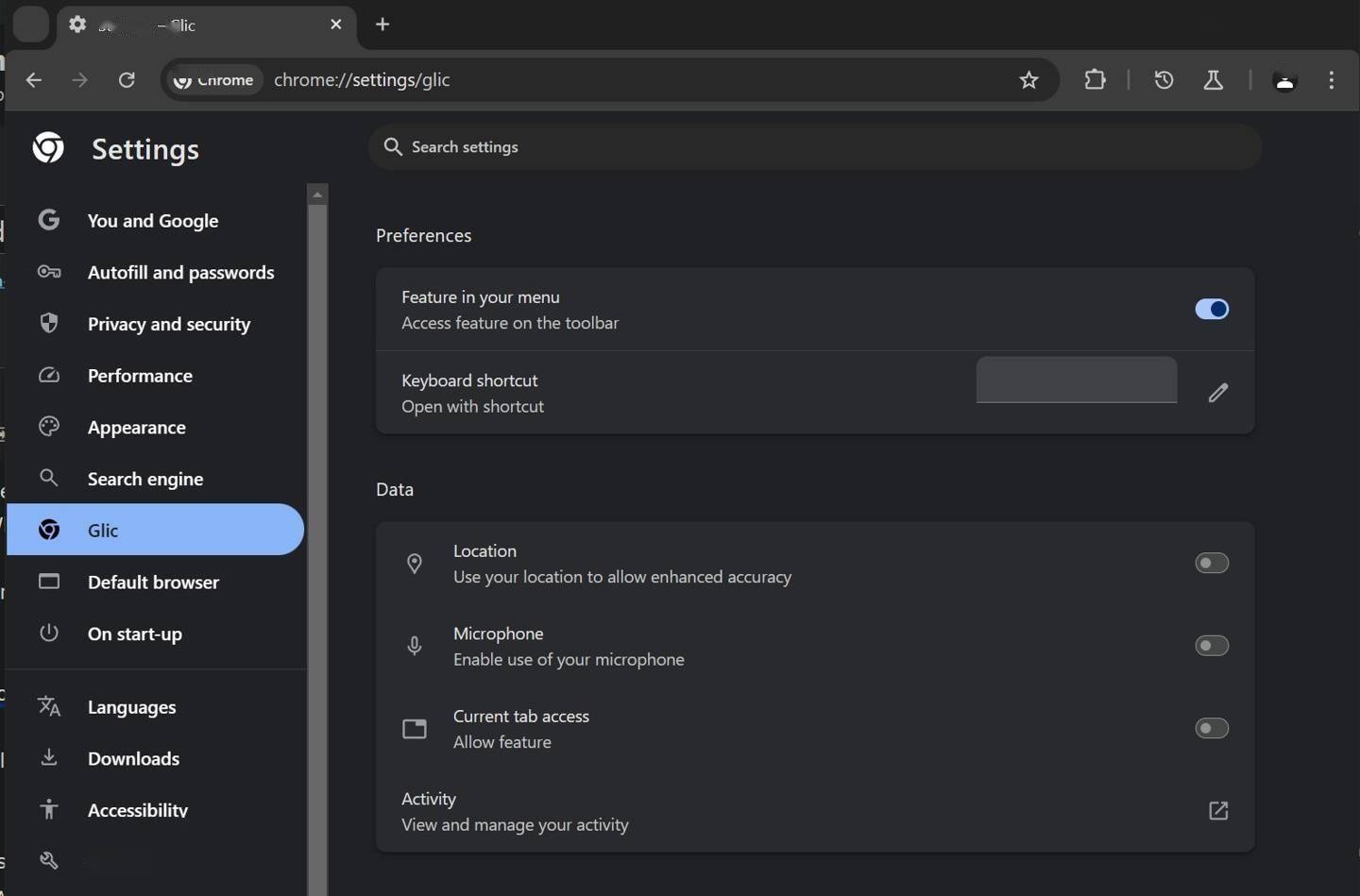Viewport: 1360px width, 896px height.
Task: Click the Preferences heading text
Action: coord(423,236)
